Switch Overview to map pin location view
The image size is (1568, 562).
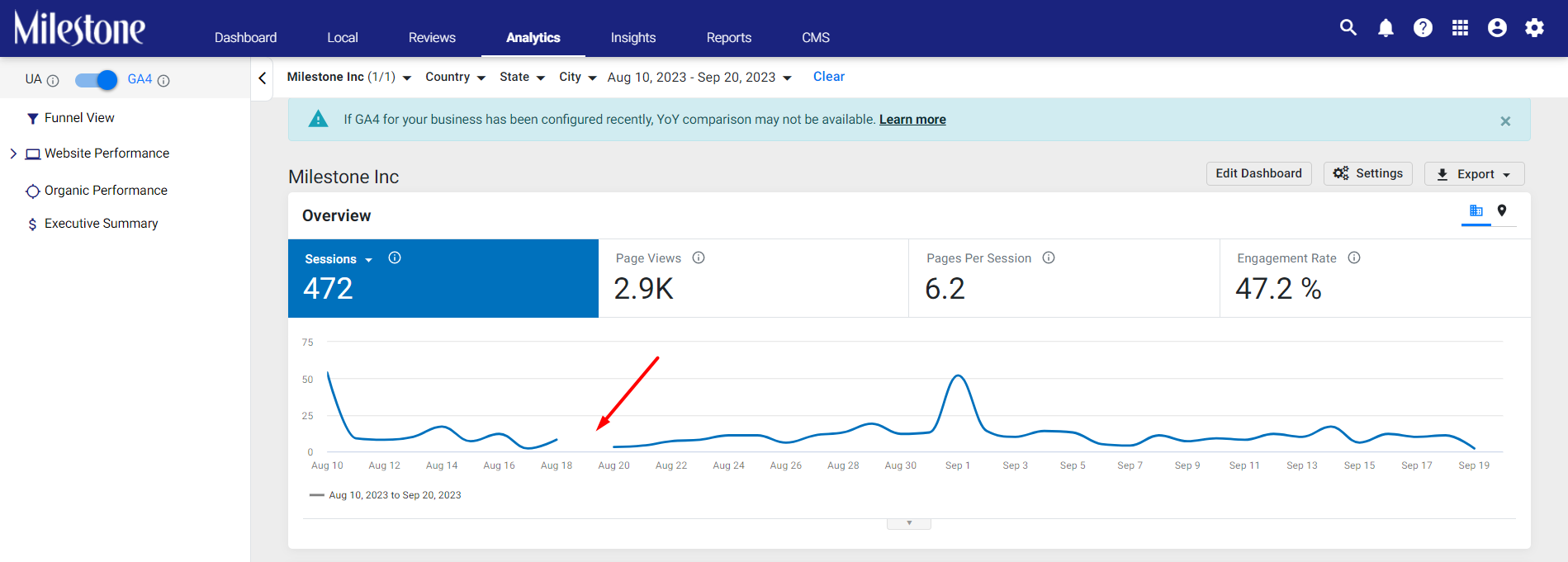1502,211
